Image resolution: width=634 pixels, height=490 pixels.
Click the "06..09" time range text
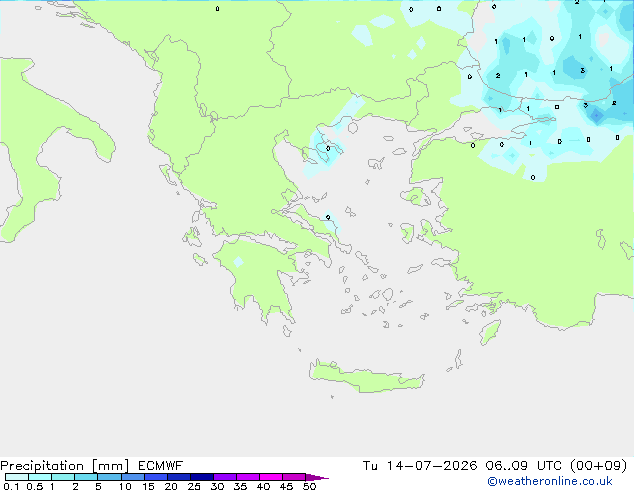[x=507, y=466]
